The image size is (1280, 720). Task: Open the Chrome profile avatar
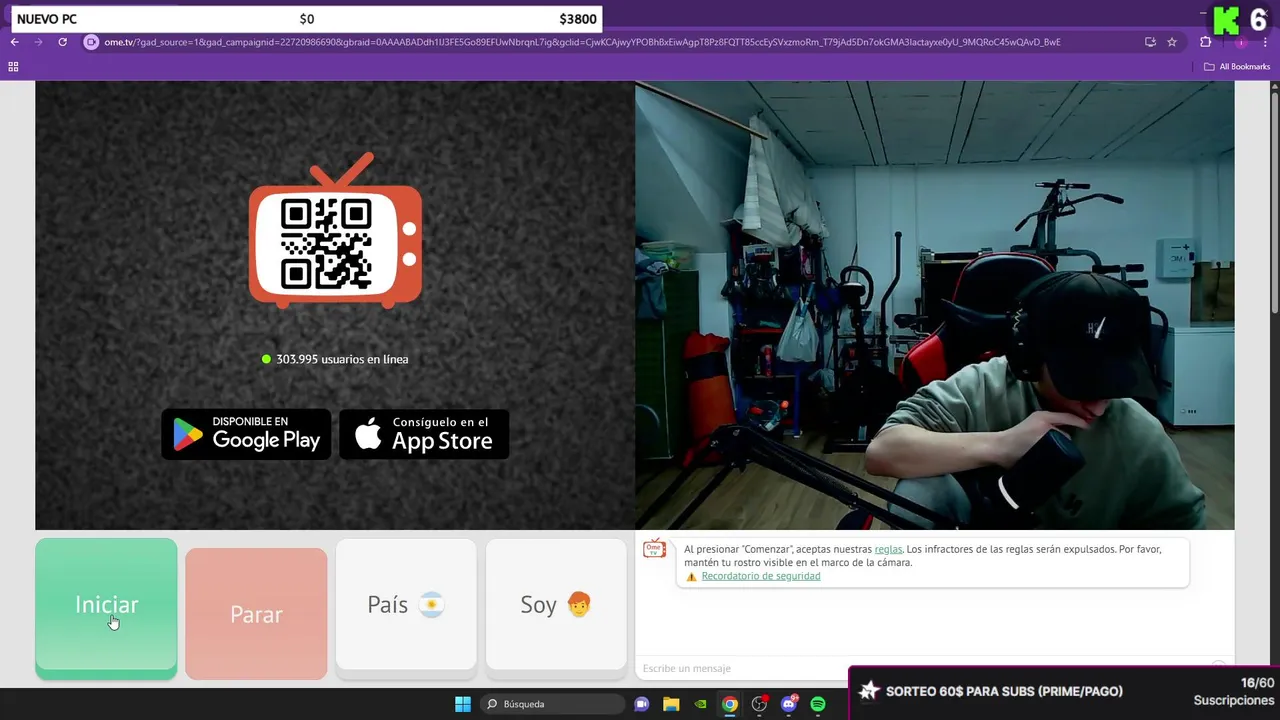tap(1241, 42)
